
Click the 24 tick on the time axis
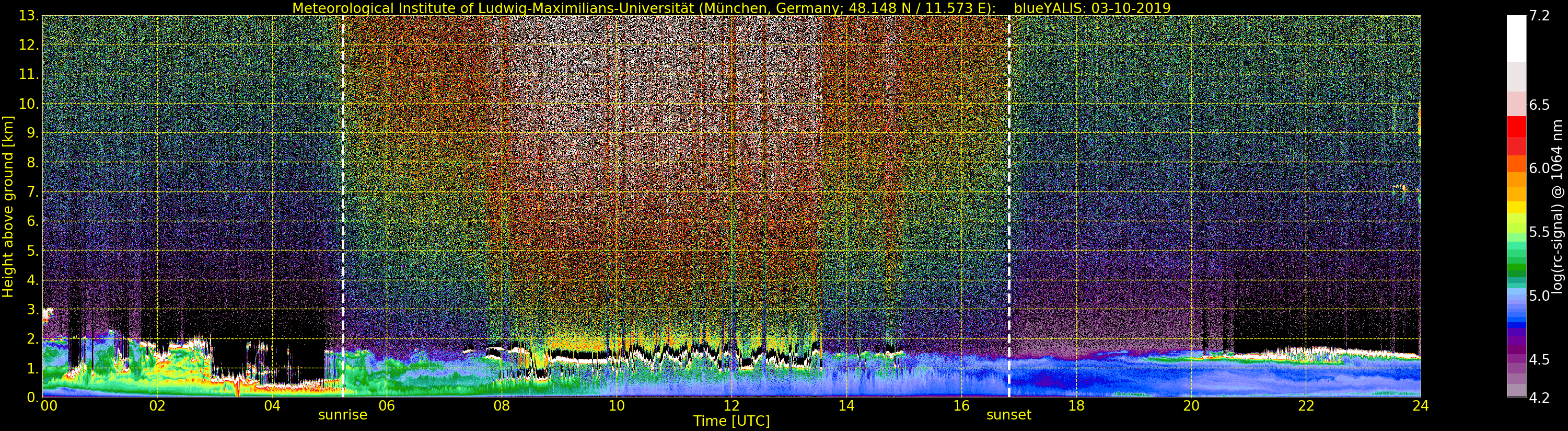tap(1421, 406)
